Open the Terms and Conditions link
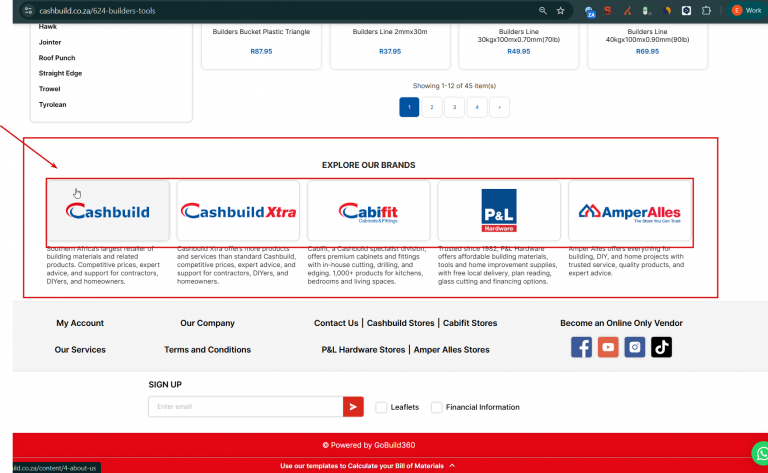The height and width of the screenshot is (473, 768). tap(207, 350)
